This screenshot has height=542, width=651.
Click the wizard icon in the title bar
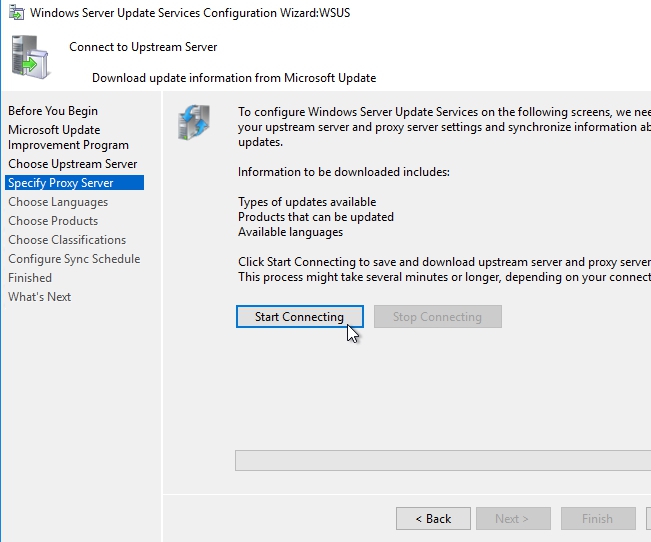click(13, 13)
